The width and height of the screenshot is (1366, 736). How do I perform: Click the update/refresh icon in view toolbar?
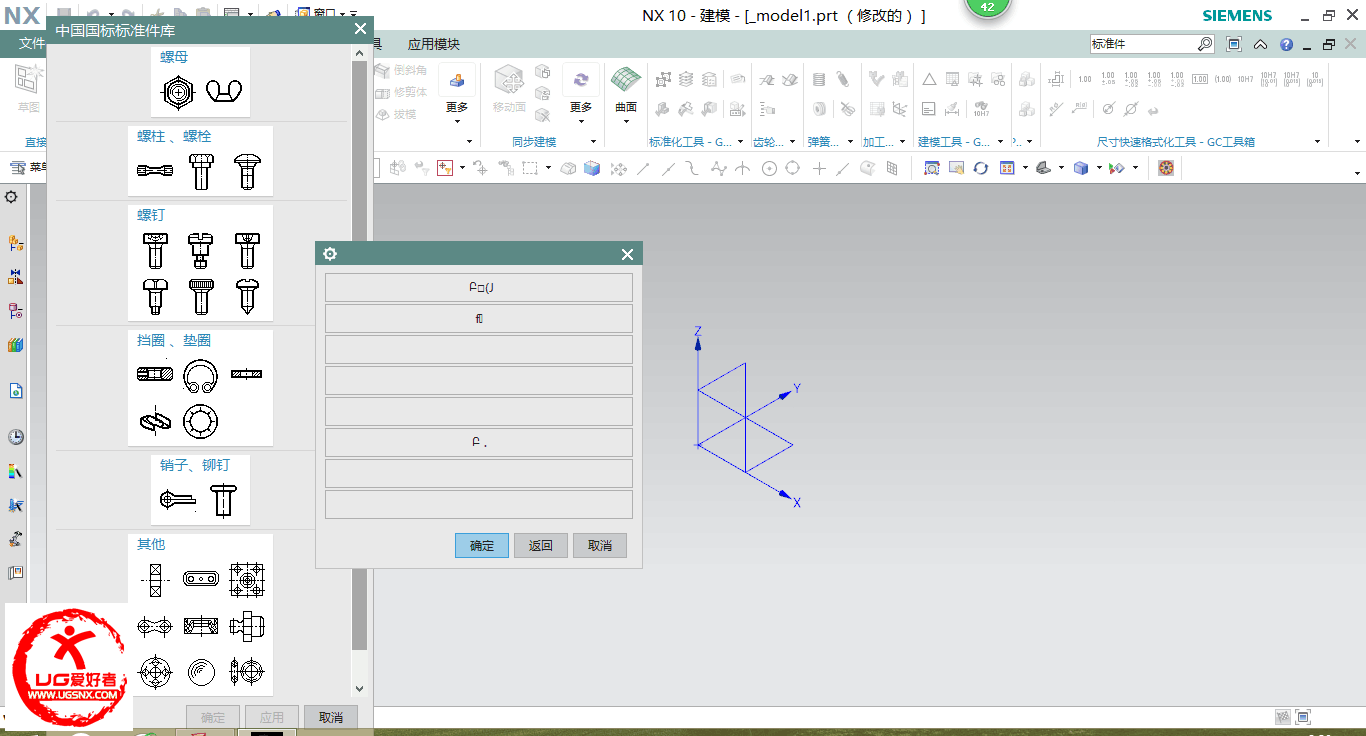tap(981, 168)
